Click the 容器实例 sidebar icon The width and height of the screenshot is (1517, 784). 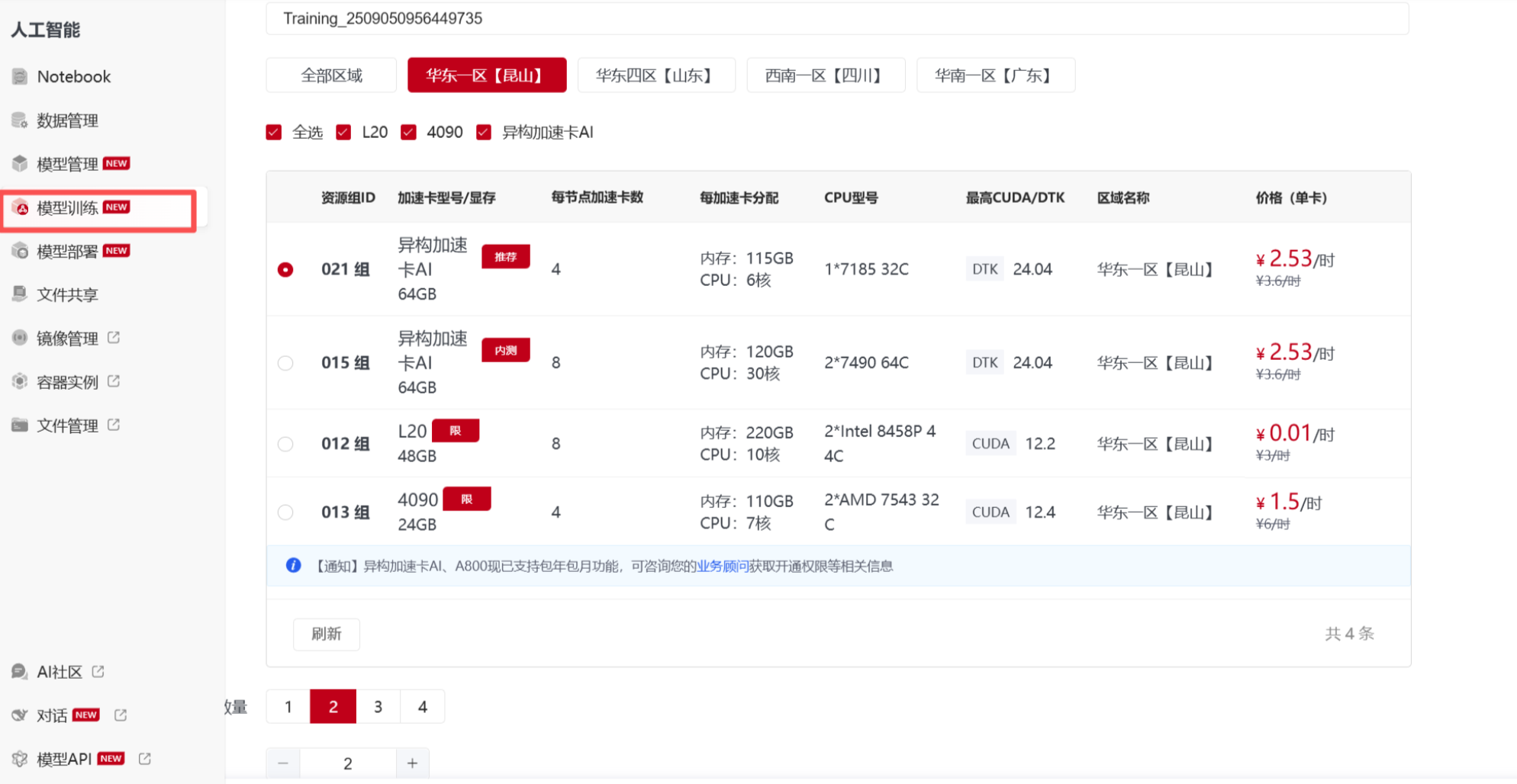[x=20, y=381]
